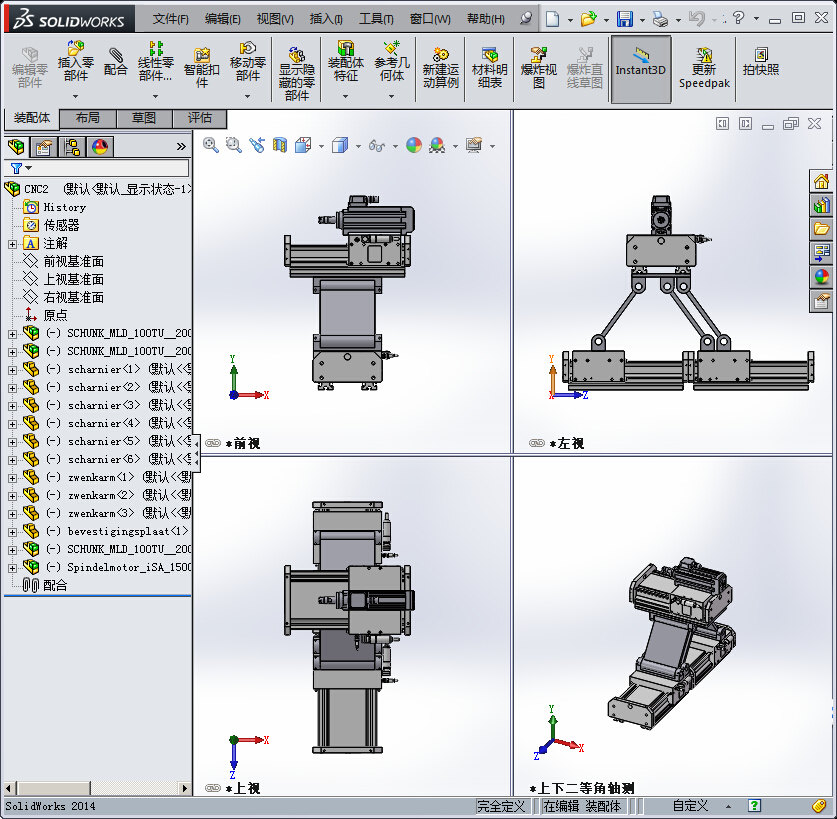Click the Zoom to Fit magnifier icon
This screenshot has width=837, height=819.
click(x=211, y=145)
